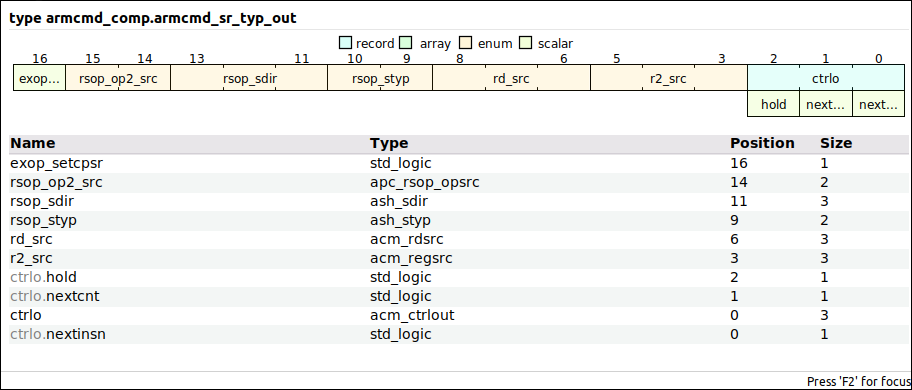Click the type armcmd_comp.armcmd_sr_typ_out title

point(153,19)
